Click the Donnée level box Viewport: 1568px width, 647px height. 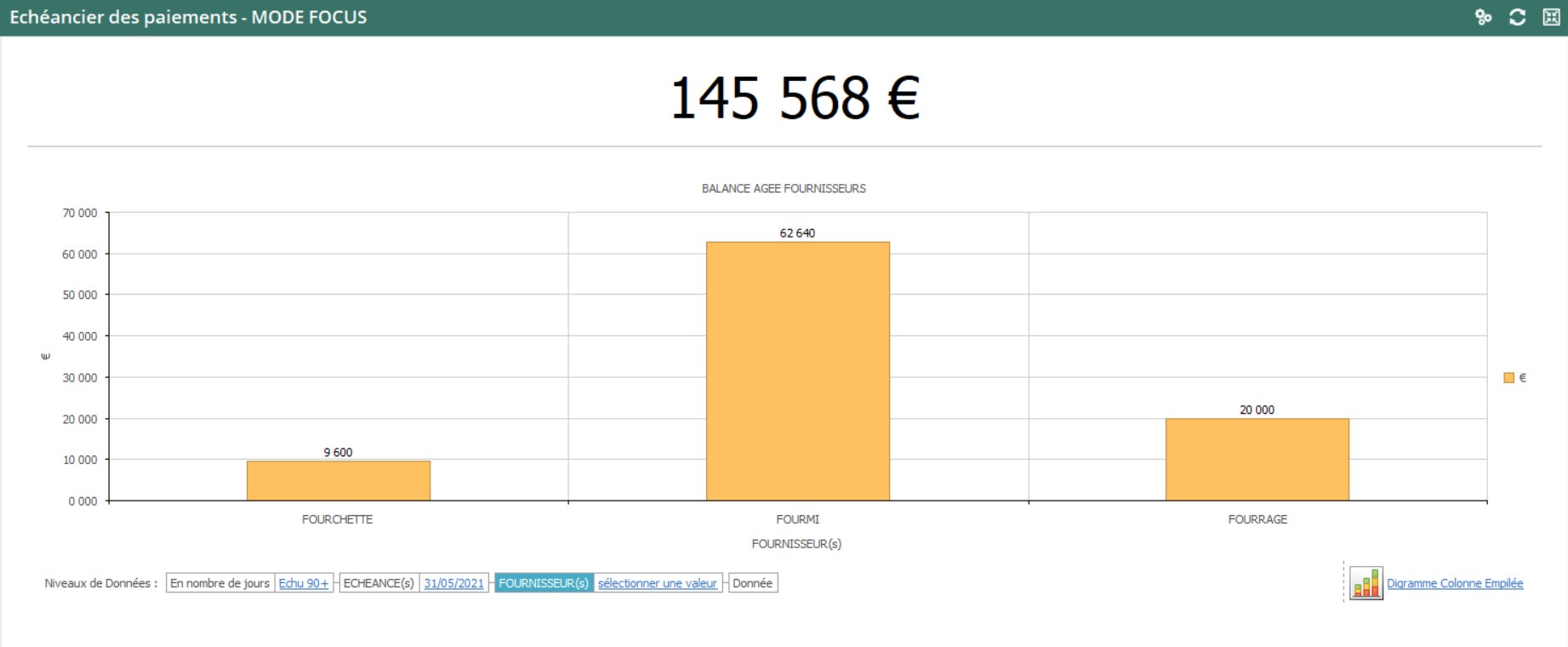point(752,583)
